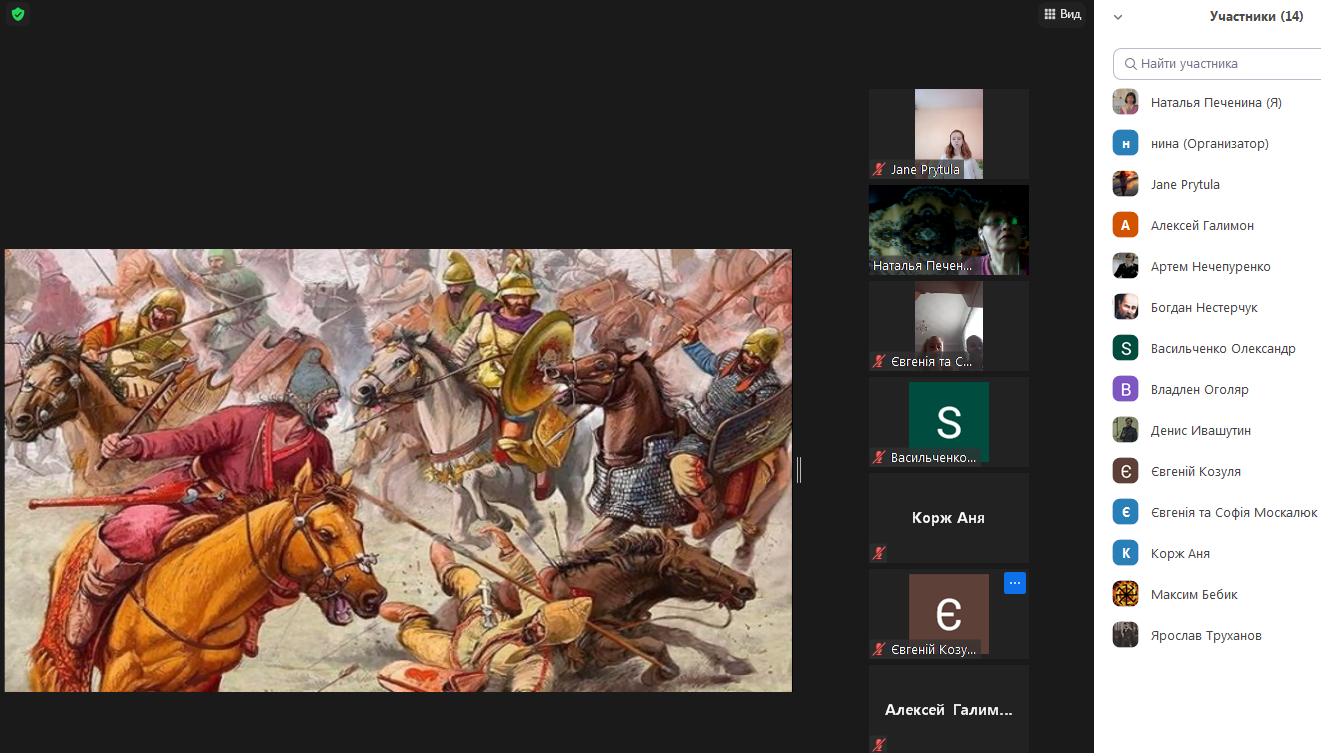Viewport: 1321px width, 753px height.
Task: Click Максим Бебик avatar
Action: pos(1125,594)
